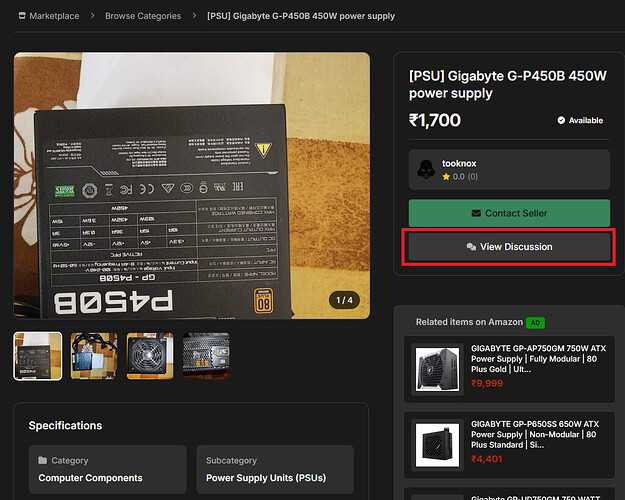
Task: Select Power Supply Units (PSUs) subcategory
Action: click(268, 478)
